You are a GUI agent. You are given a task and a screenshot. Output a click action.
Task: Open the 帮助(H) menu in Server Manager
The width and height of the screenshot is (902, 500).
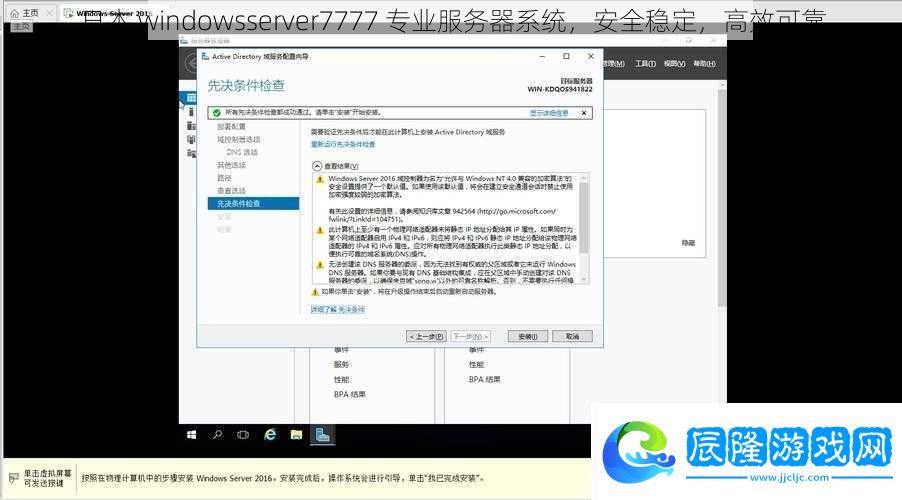(x=704, y=63)
